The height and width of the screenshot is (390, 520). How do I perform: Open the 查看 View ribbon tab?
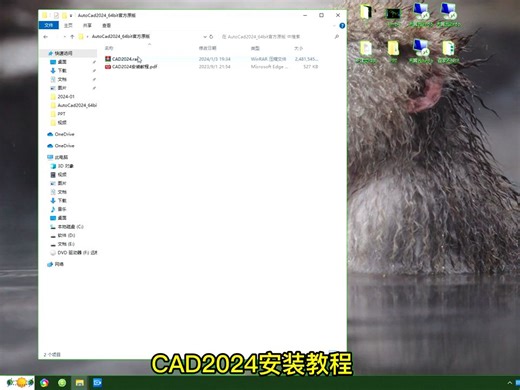point(107,25)
